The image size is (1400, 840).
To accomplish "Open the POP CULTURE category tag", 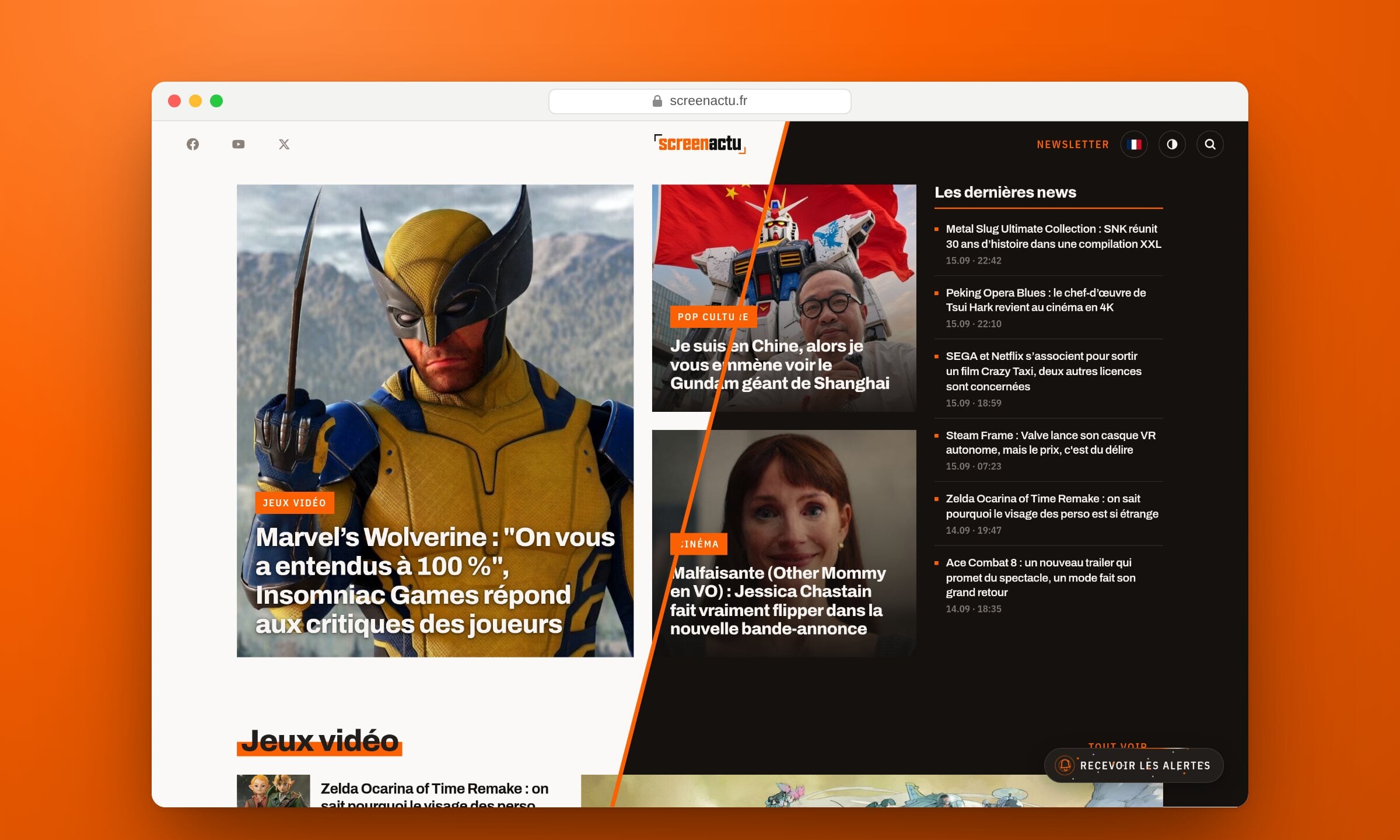I will (x=713, y=317).
